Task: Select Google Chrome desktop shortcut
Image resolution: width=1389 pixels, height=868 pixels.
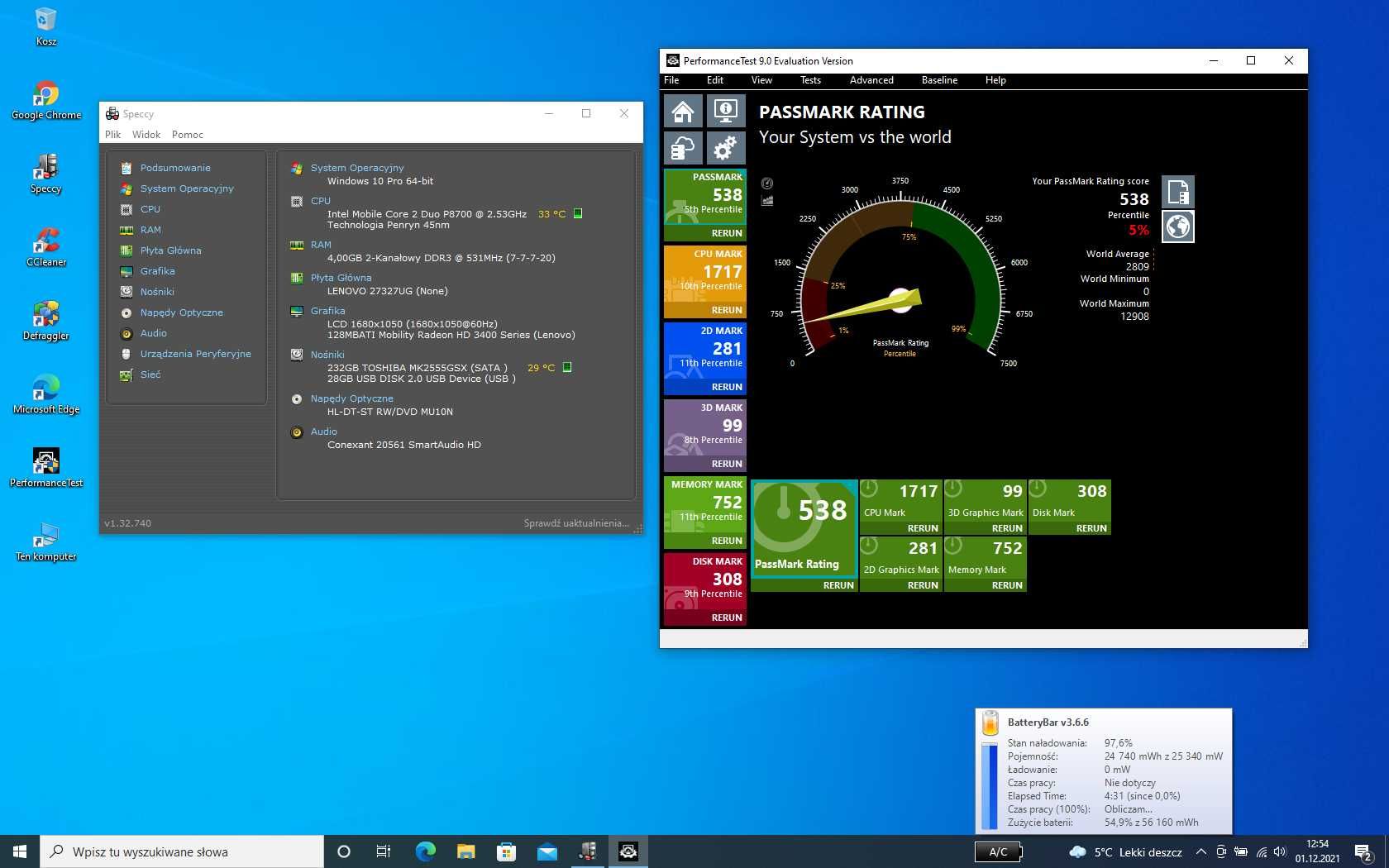Action: [46, 100]
